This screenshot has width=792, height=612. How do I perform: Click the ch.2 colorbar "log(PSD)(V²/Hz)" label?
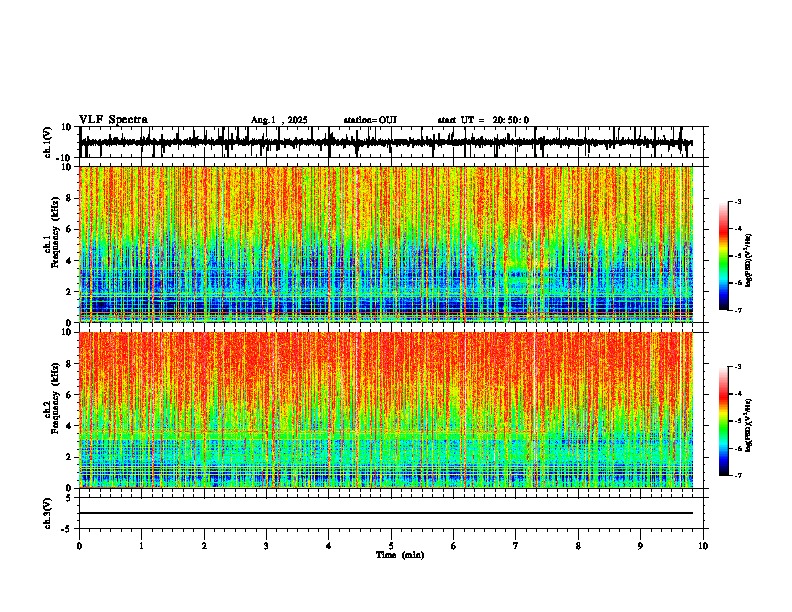pyautogui.click(x=749, y=426)
